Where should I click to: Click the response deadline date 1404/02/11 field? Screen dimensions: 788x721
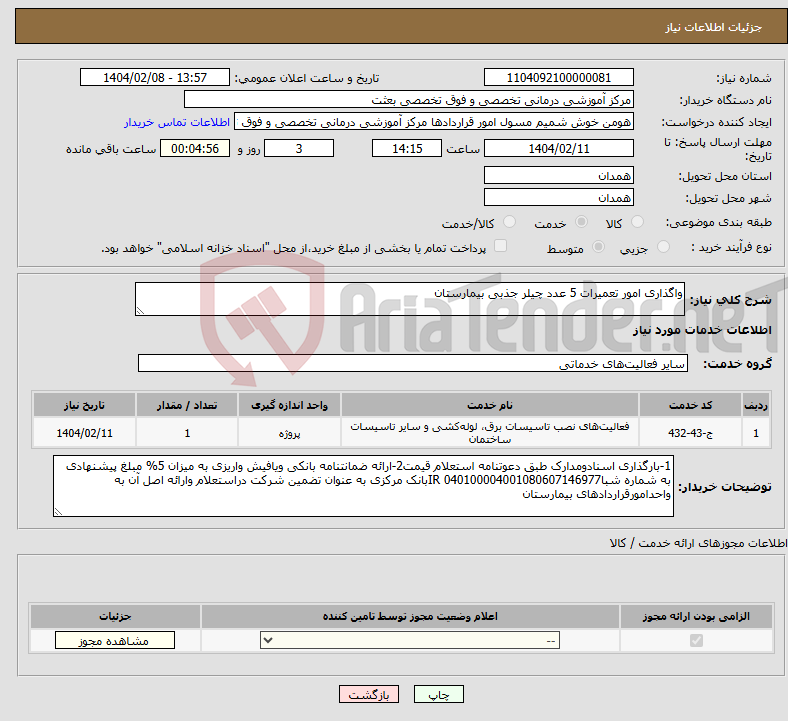point(558,148)
